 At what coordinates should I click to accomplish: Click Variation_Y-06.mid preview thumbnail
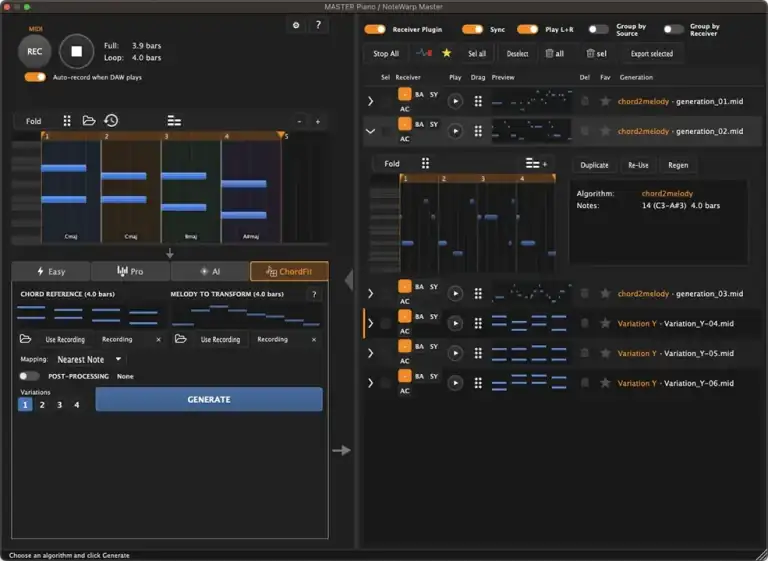pos(530,383)
